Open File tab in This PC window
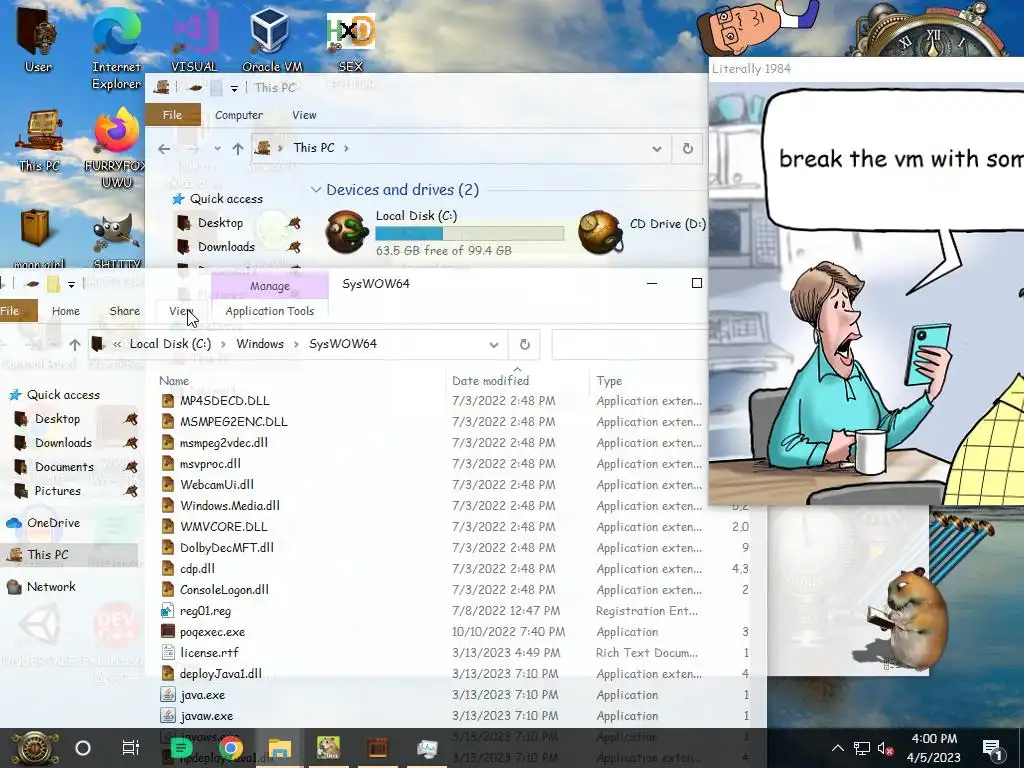 coord(172,115)
